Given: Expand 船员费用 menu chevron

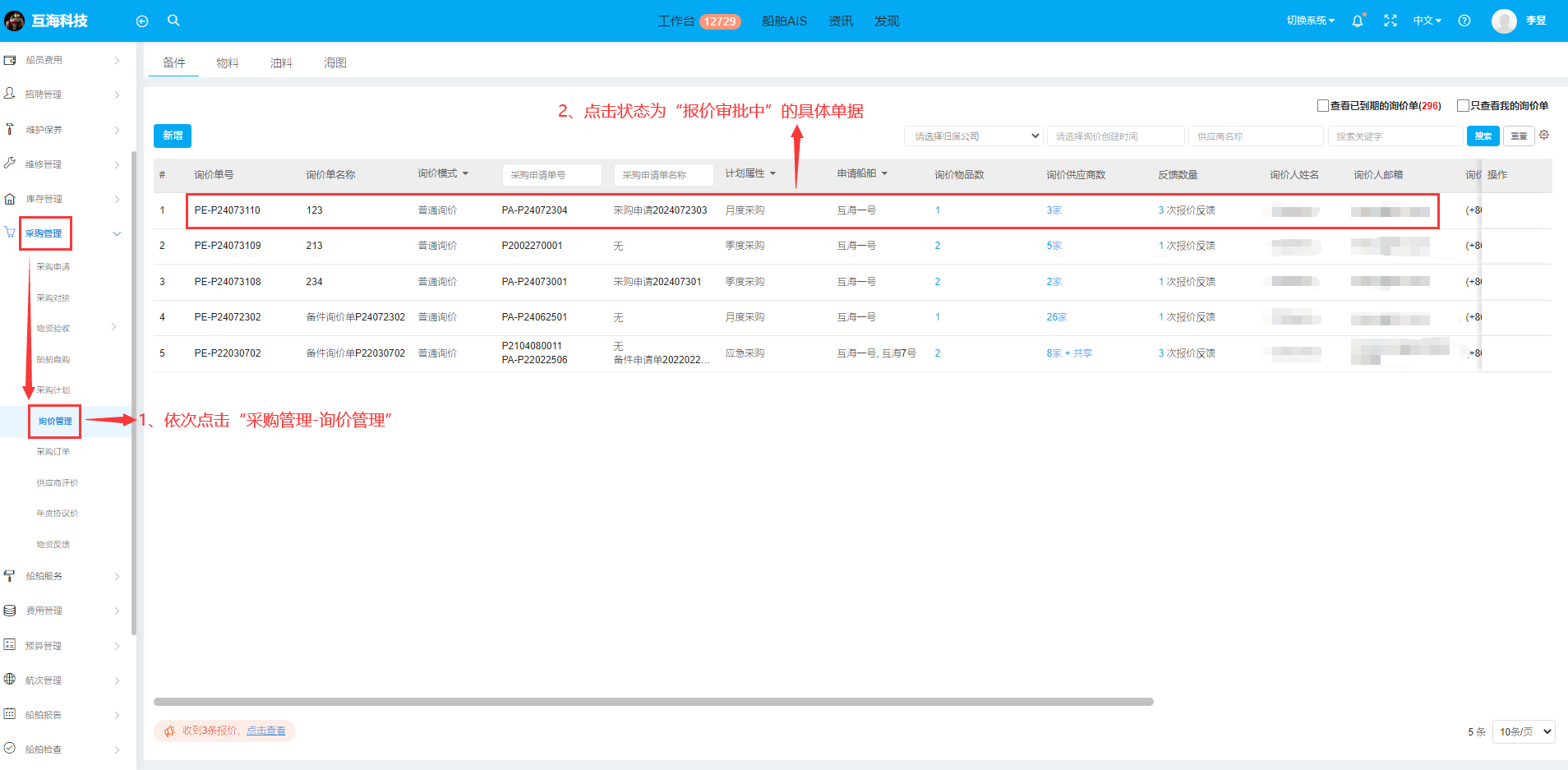Looking at the screenshot, I should click(117, 60).
